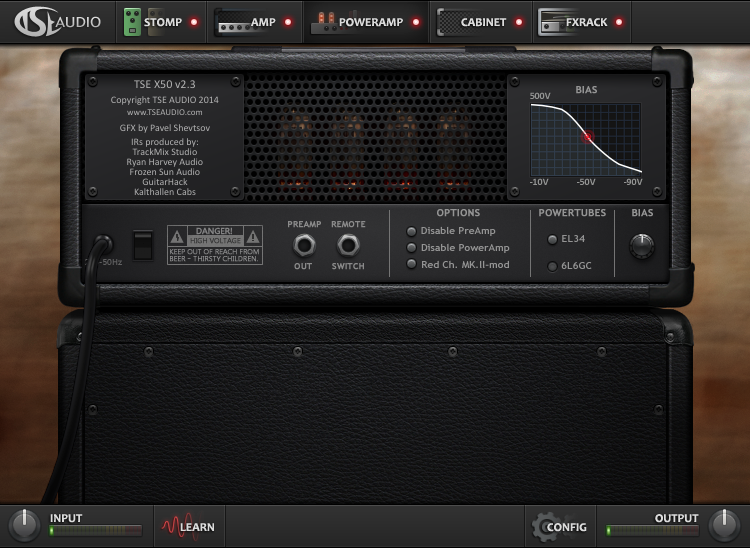Image resolution: width=750 pixels, height=548 pixels.
Task: Click the red LEARN waveform icon
Action: (x=177, y=526)
